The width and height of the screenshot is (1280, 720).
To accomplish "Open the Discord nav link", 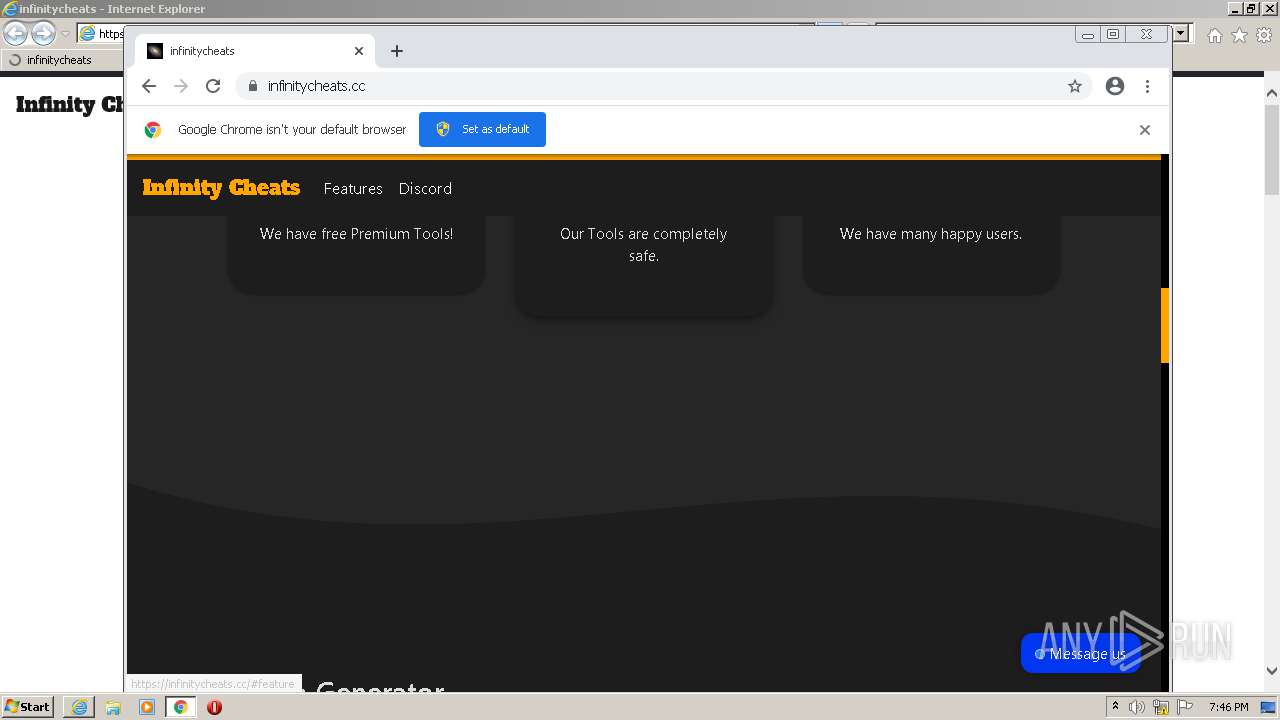I will pyautogui.click(x=425, y=188).
